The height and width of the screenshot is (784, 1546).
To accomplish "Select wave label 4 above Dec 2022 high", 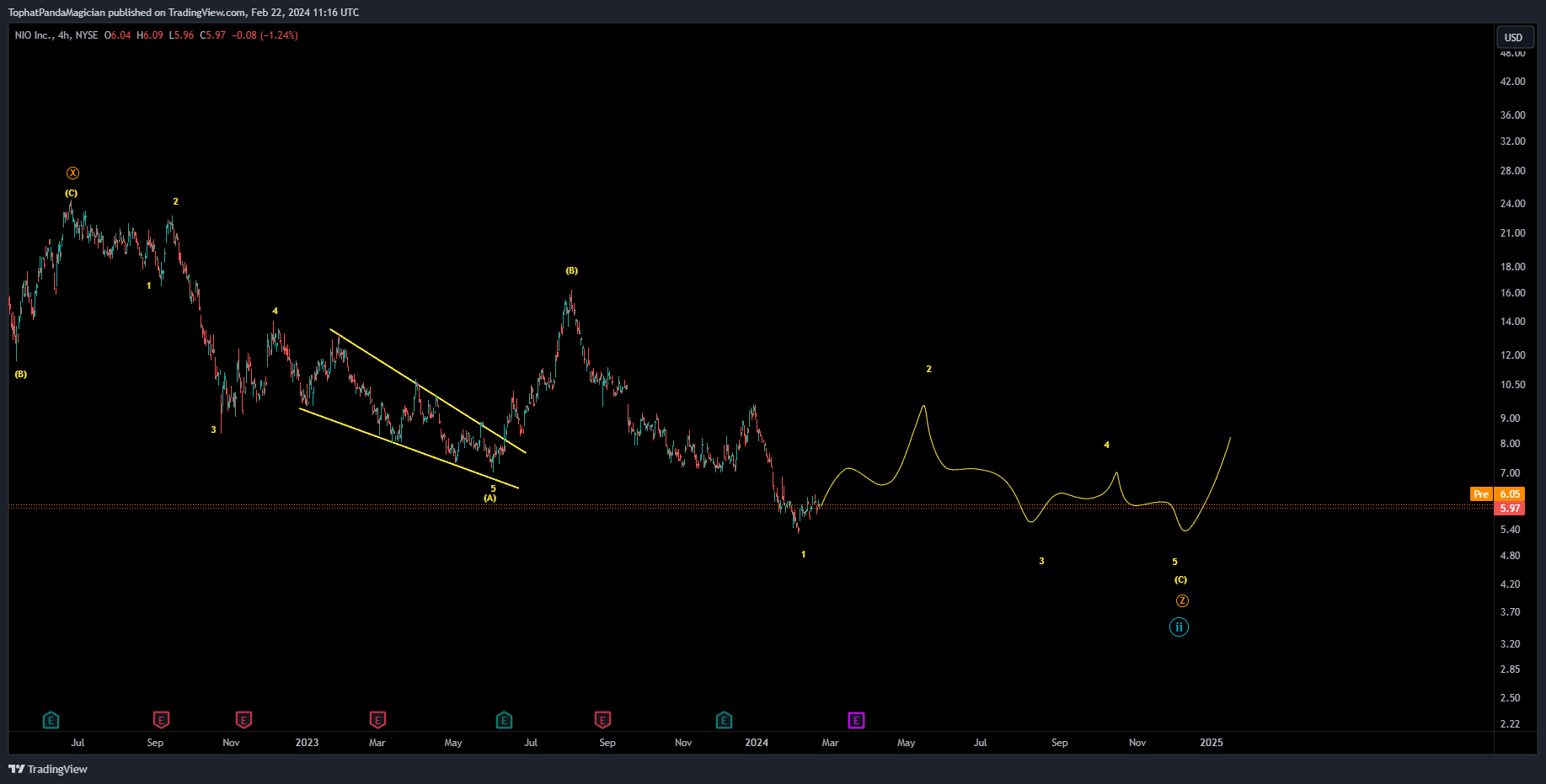I will pyautogui.click(x=275, y=311).
